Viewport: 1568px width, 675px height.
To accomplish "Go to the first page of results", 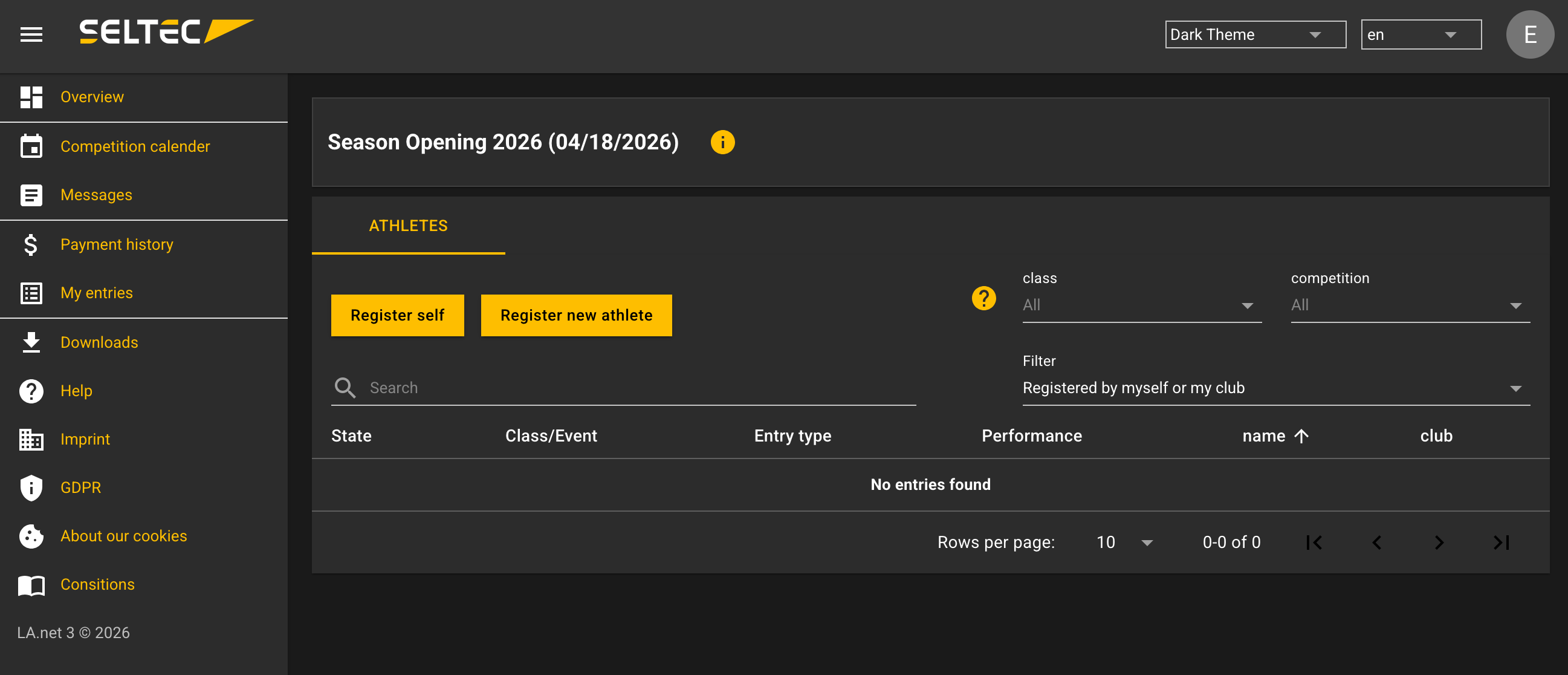I will click(x=1314, y=542).
